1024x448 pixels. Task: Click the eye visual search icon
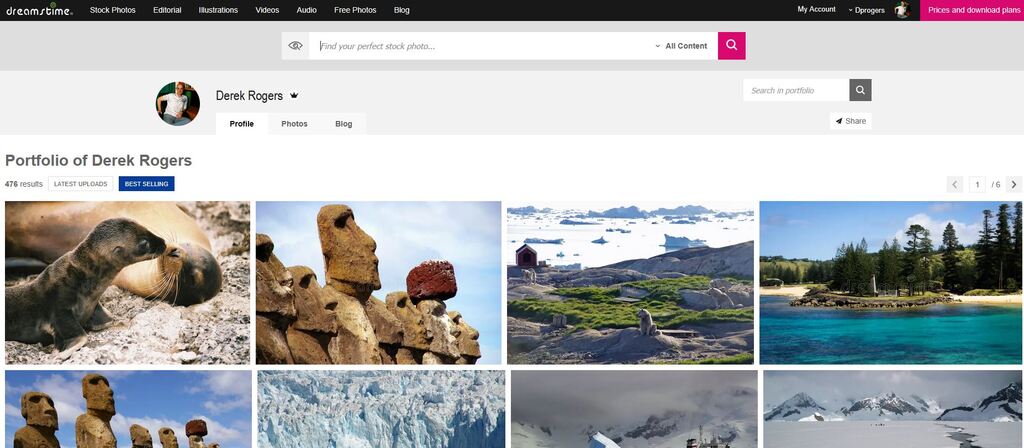295,46
